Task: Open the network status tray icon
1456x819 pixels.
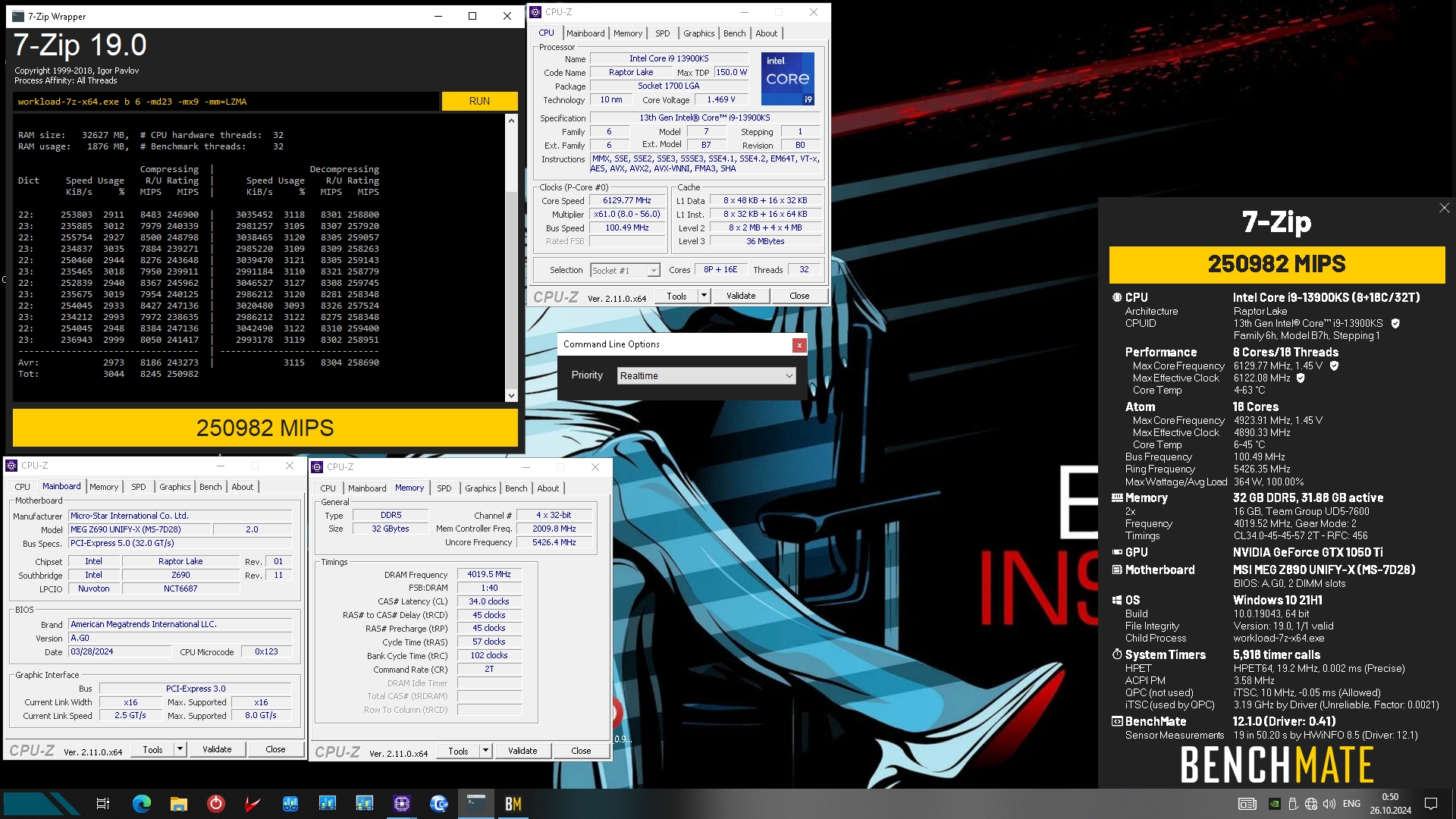Action: pyautogui.click(x=1311, y=804)
